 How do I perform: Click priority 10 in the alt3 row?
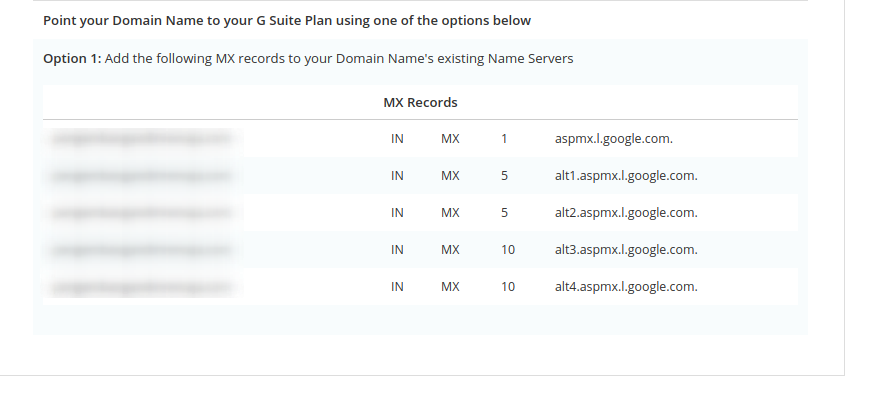pos(508,250)
